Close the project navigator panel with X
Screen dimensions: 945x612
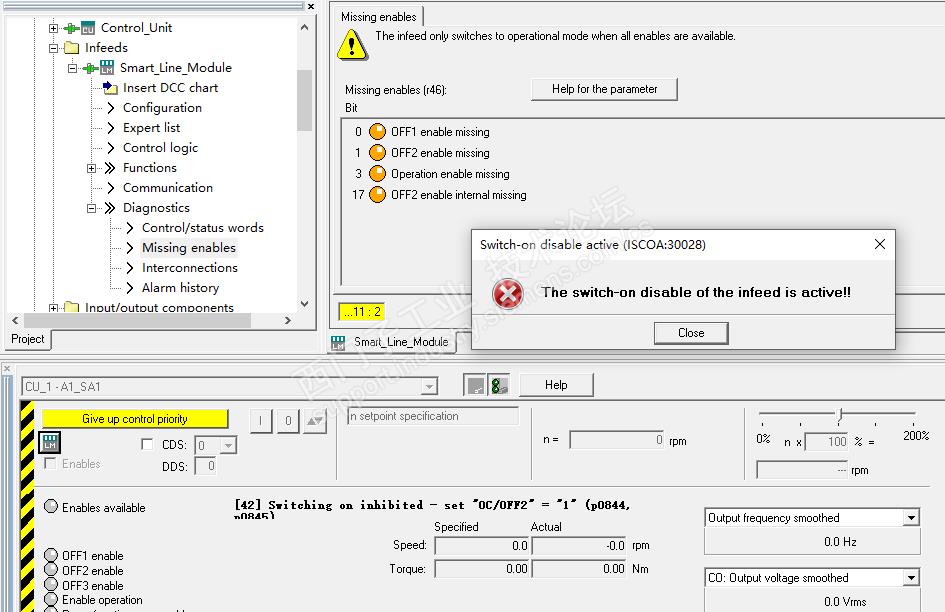pos(310,6)
